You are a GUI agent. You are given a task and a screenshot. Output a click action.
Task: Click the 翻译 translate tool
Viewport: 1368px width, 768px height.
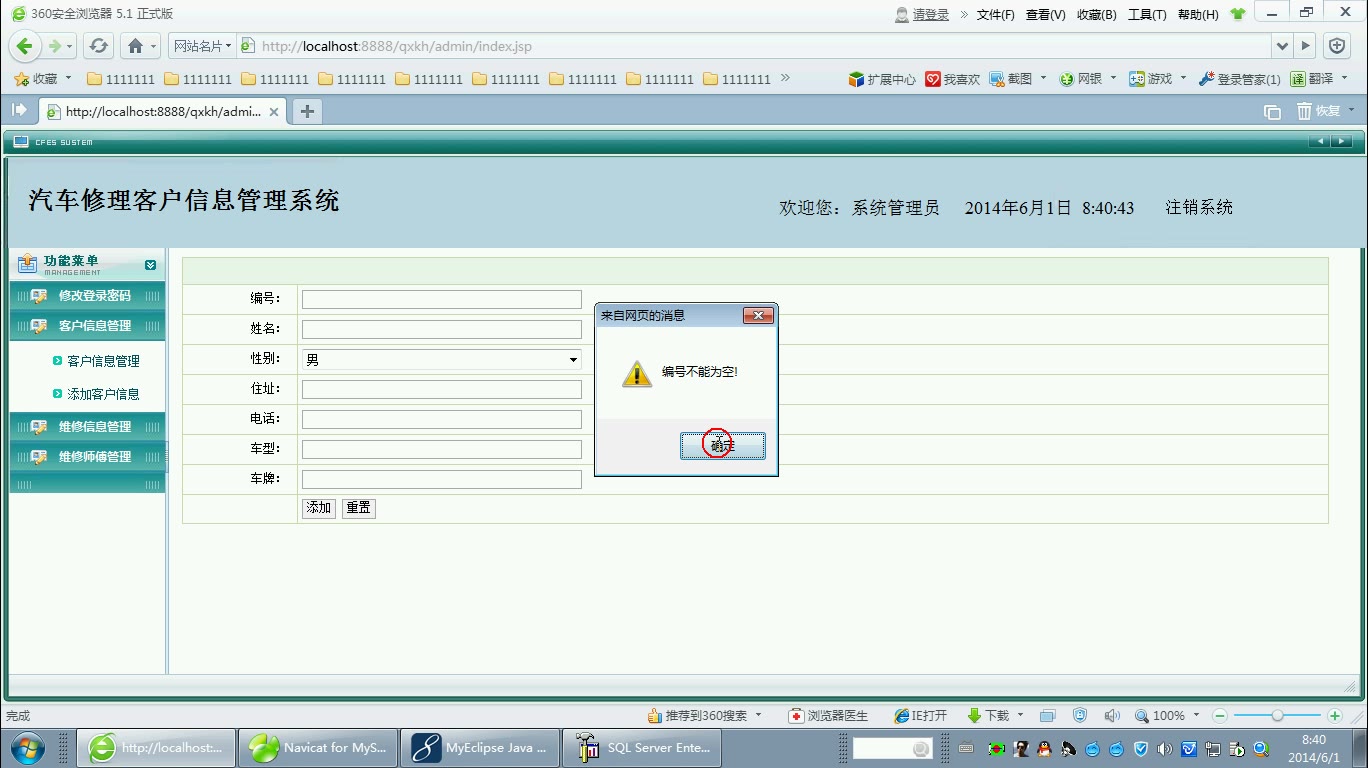coord(1312,79)
